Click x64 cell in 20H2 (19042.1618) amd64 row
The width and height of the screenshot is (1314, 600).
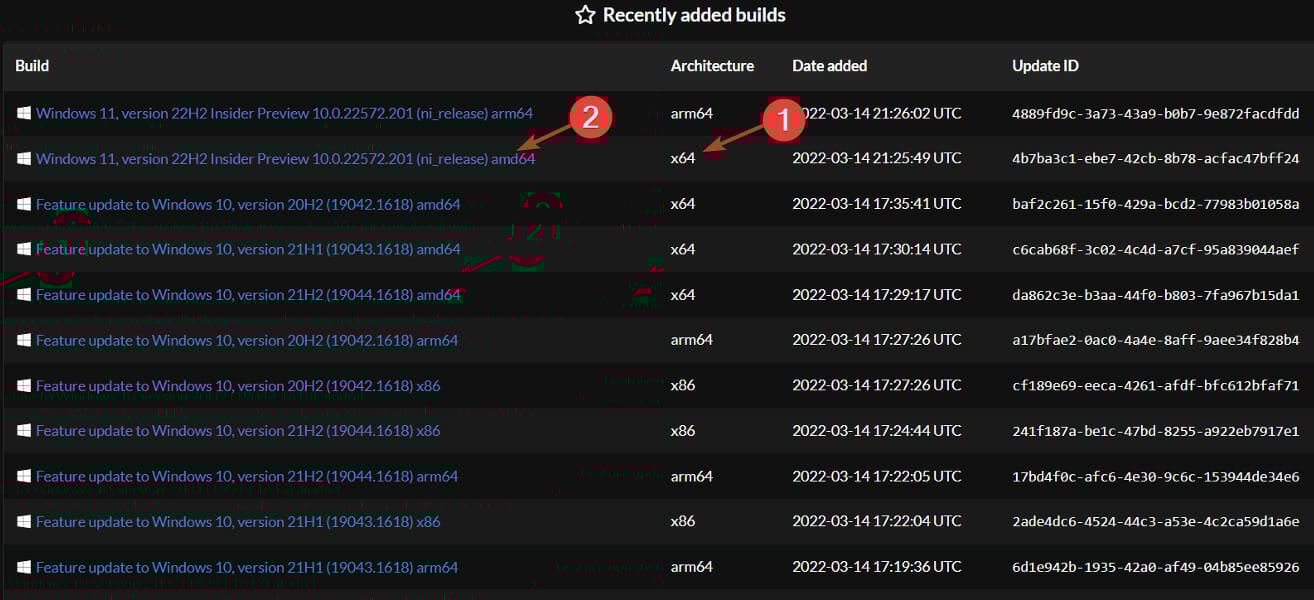[x=683, y=204]
